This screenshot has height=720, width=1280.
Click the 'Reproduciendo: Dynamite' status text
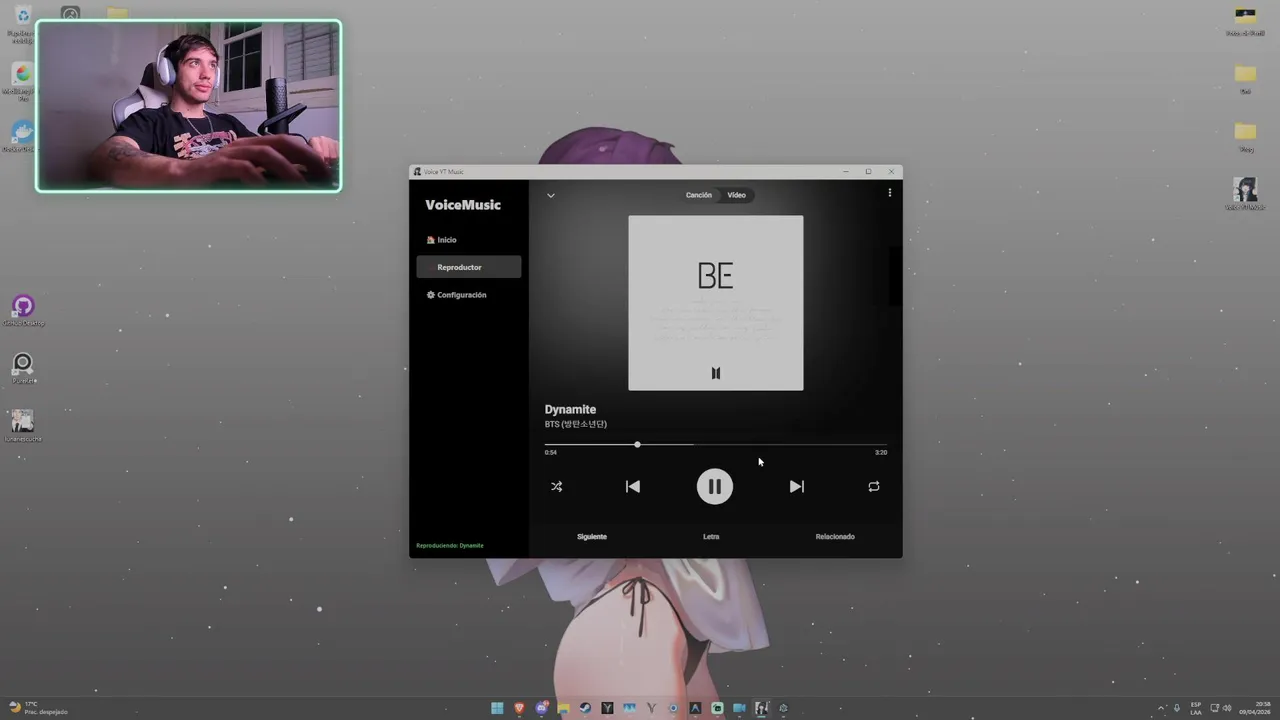[450, 546]
